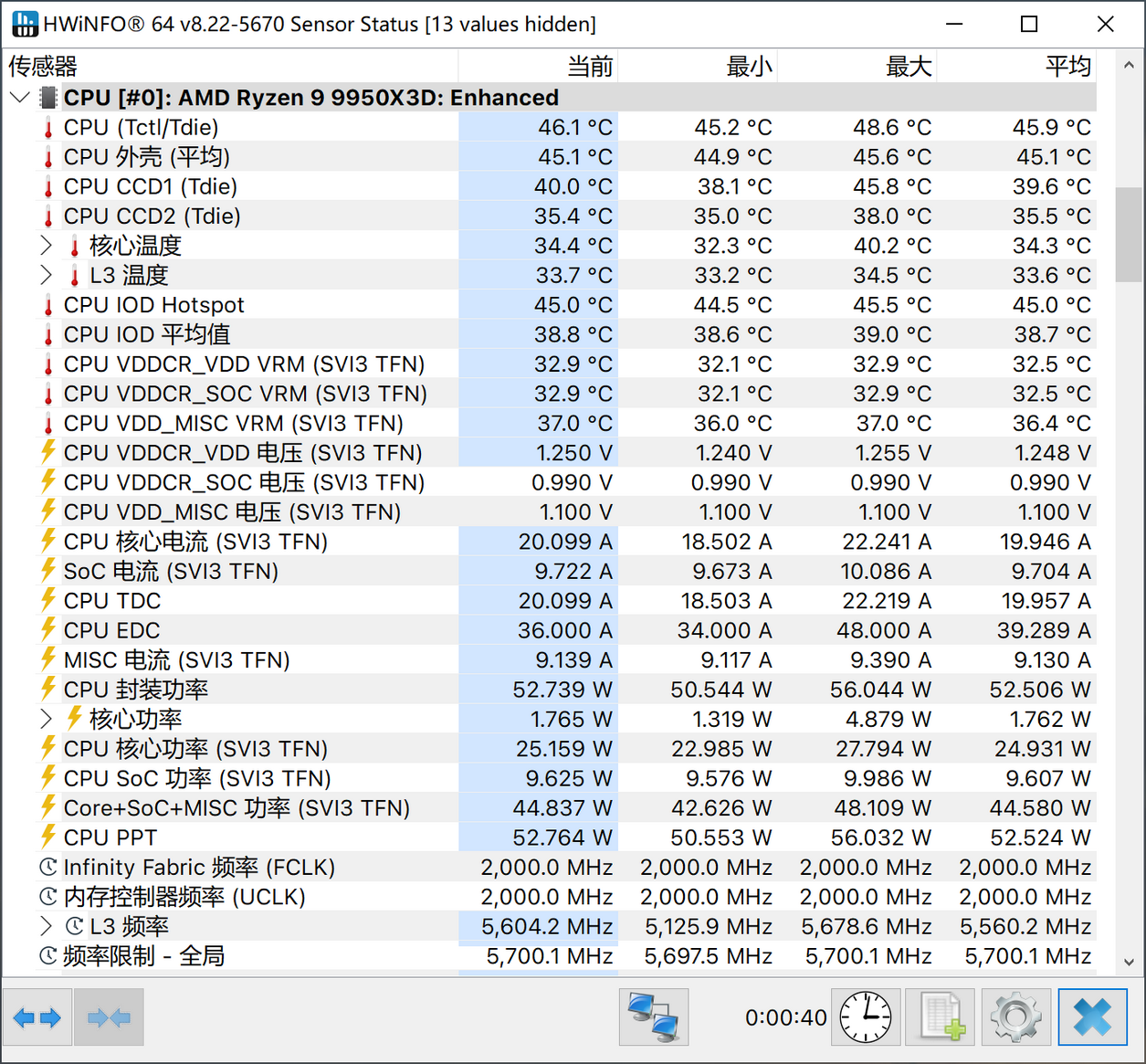Close sensors using the blue X icon

tap(1092, 1017)
